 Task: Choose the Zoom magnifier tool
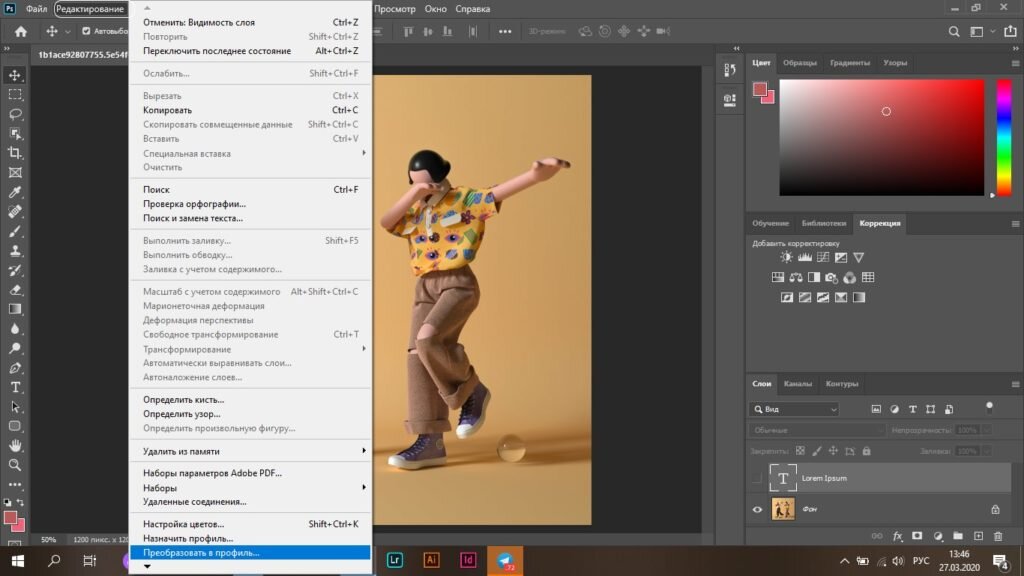[x=15, y=465]
